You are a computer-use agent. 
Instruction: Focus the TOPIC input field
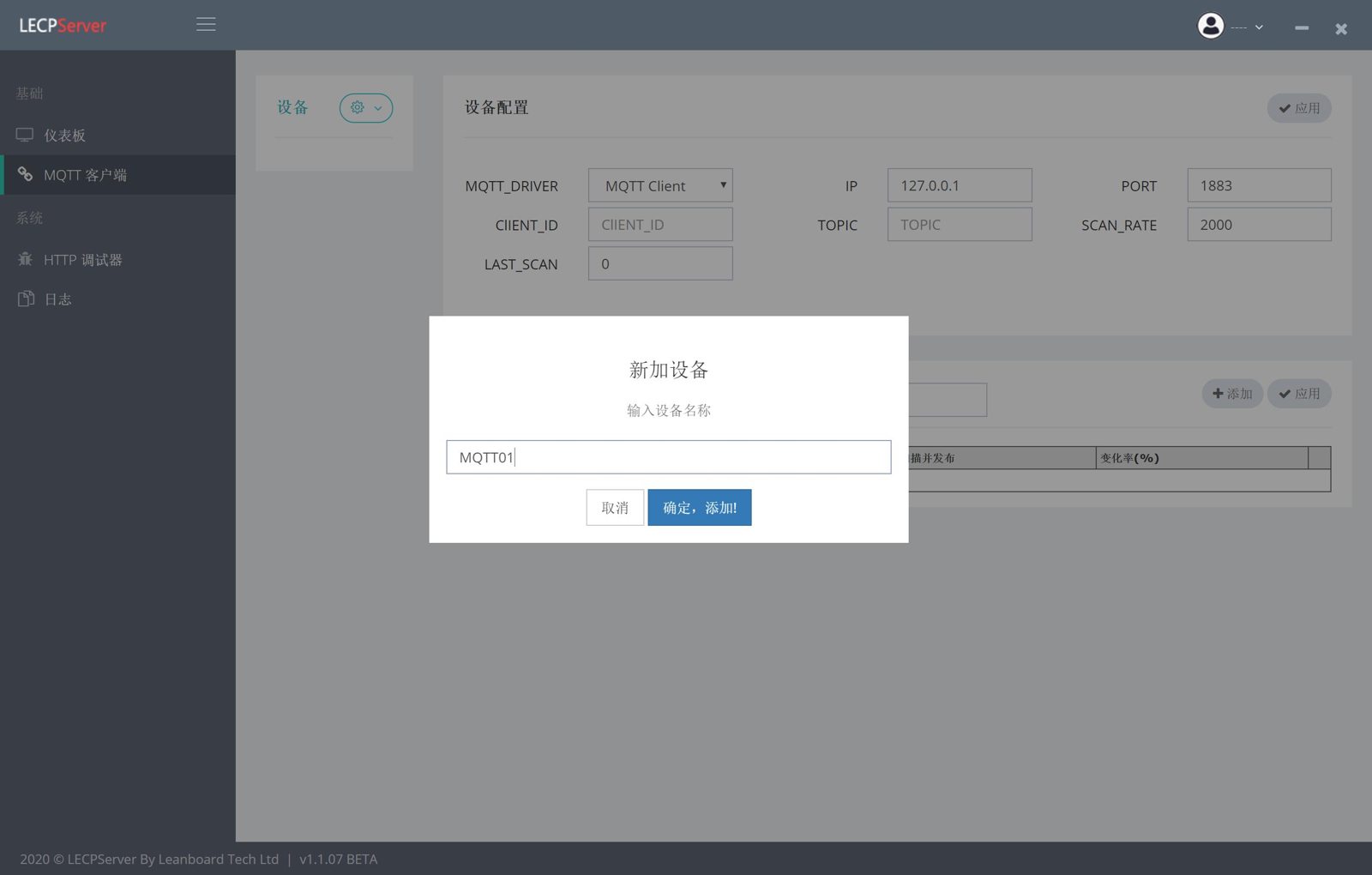pyautogui.click(x=960, y=225)
